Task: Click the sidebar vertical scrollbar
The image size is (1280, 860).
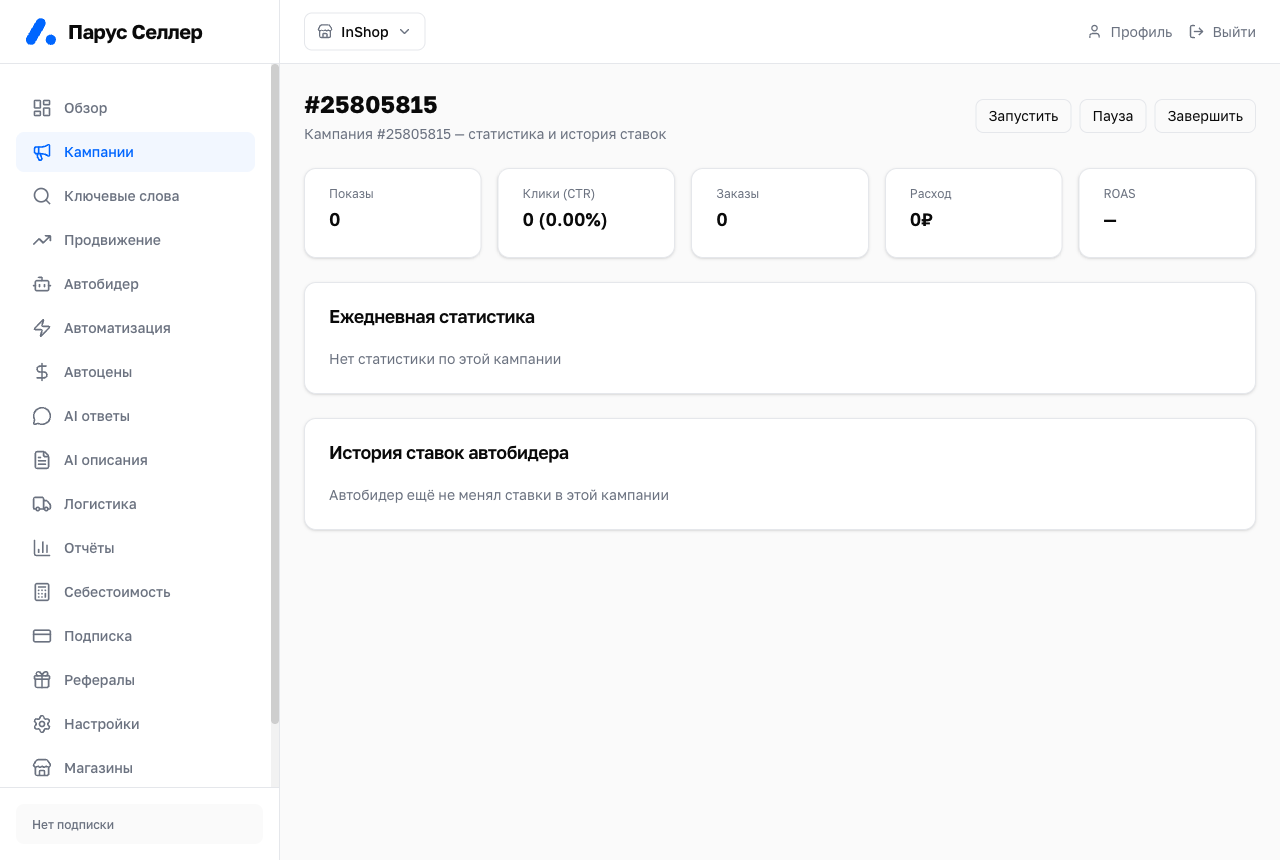Action: tap(275, 394)
